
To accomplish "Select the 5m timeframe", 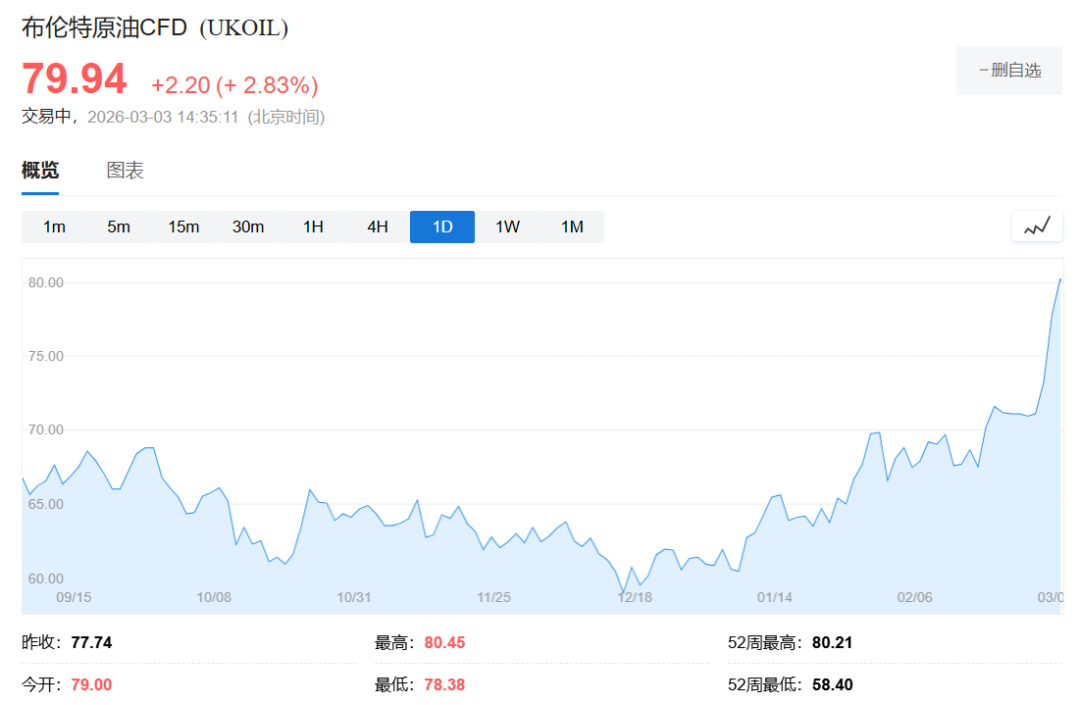I will click(118, 227).
